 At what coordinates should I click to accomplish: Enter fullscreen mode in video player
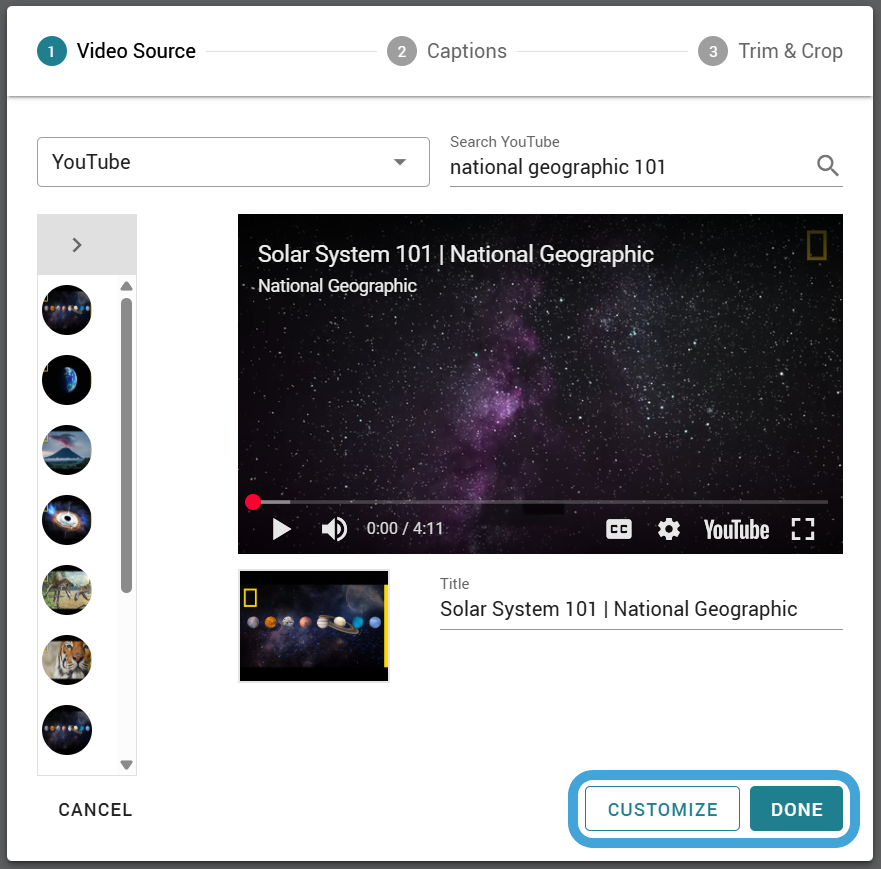point(802,529)
